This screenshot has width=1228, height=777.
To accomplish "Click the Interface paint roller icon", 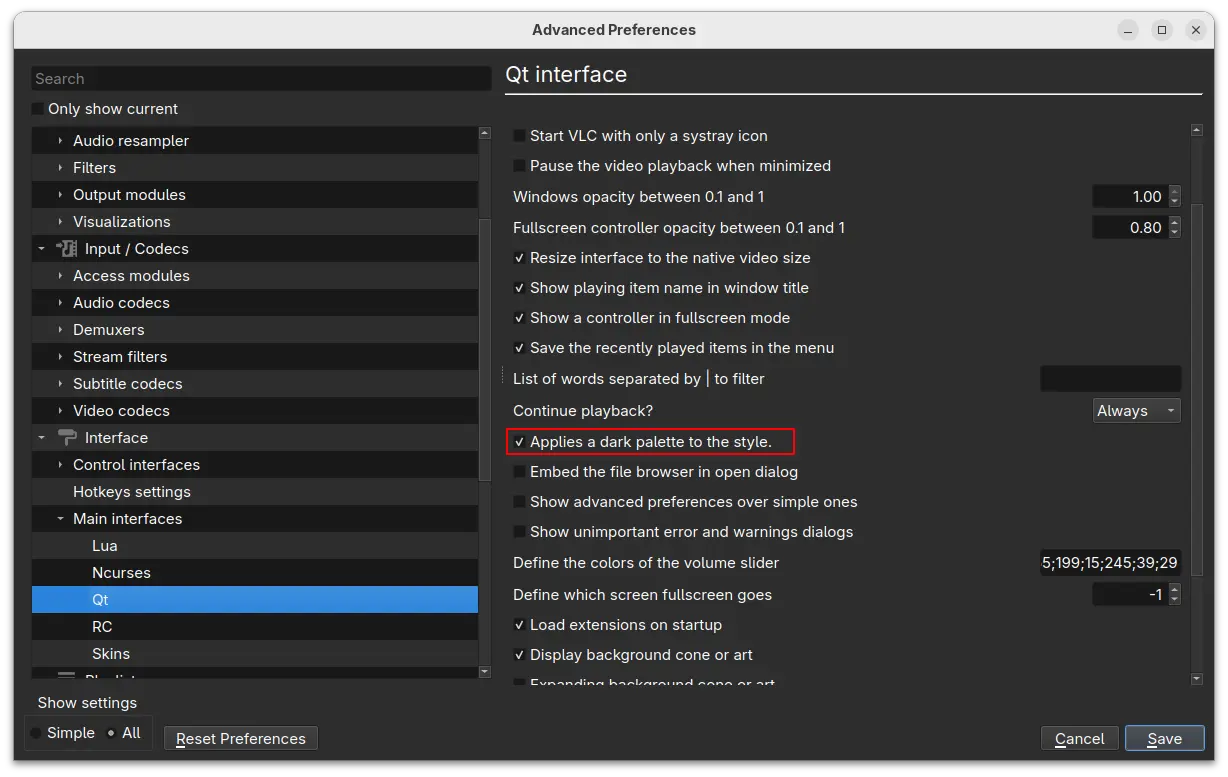I will pos(67,438).
